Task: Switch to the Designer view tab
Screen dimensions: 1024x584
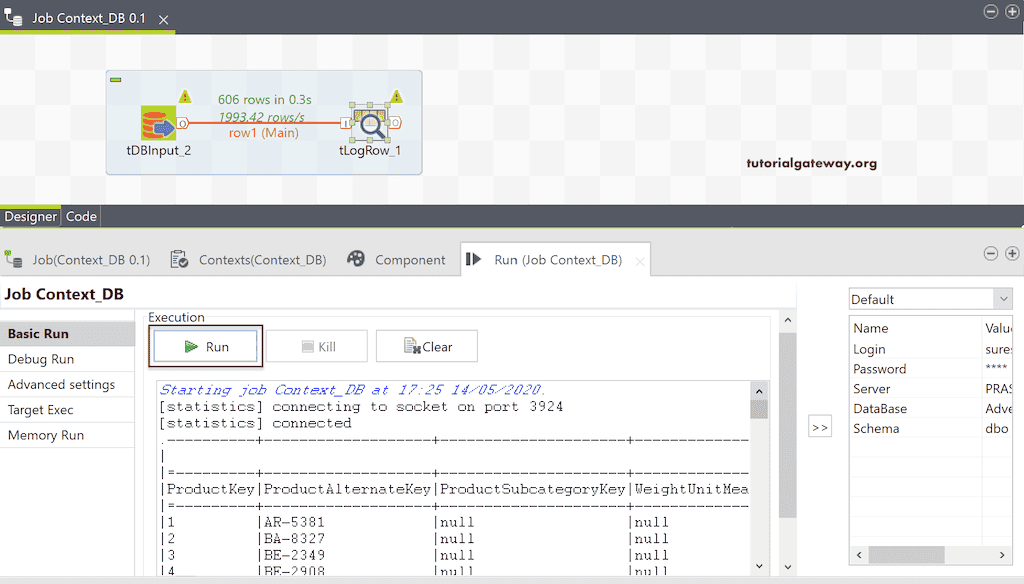Action: click(x=30, y=216)
